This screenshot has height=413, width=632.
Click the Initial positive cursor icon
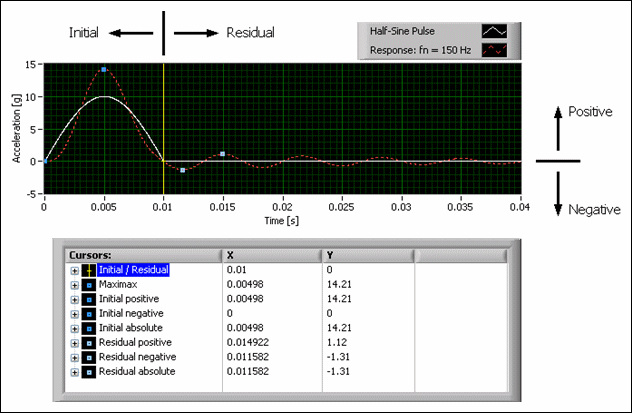pyautogui.click(x=88, y=299)
